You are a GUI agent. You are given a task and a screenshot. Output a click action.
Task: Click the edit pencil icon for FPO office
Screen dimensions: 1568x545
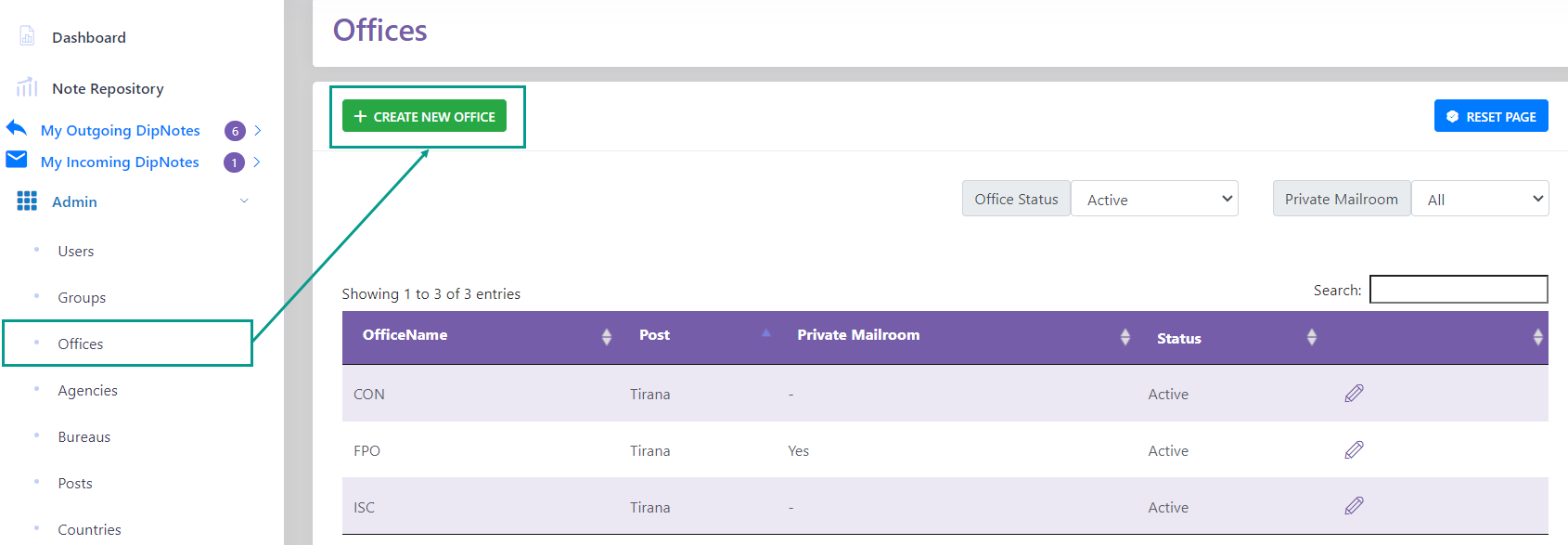[x=1354, y=450]
